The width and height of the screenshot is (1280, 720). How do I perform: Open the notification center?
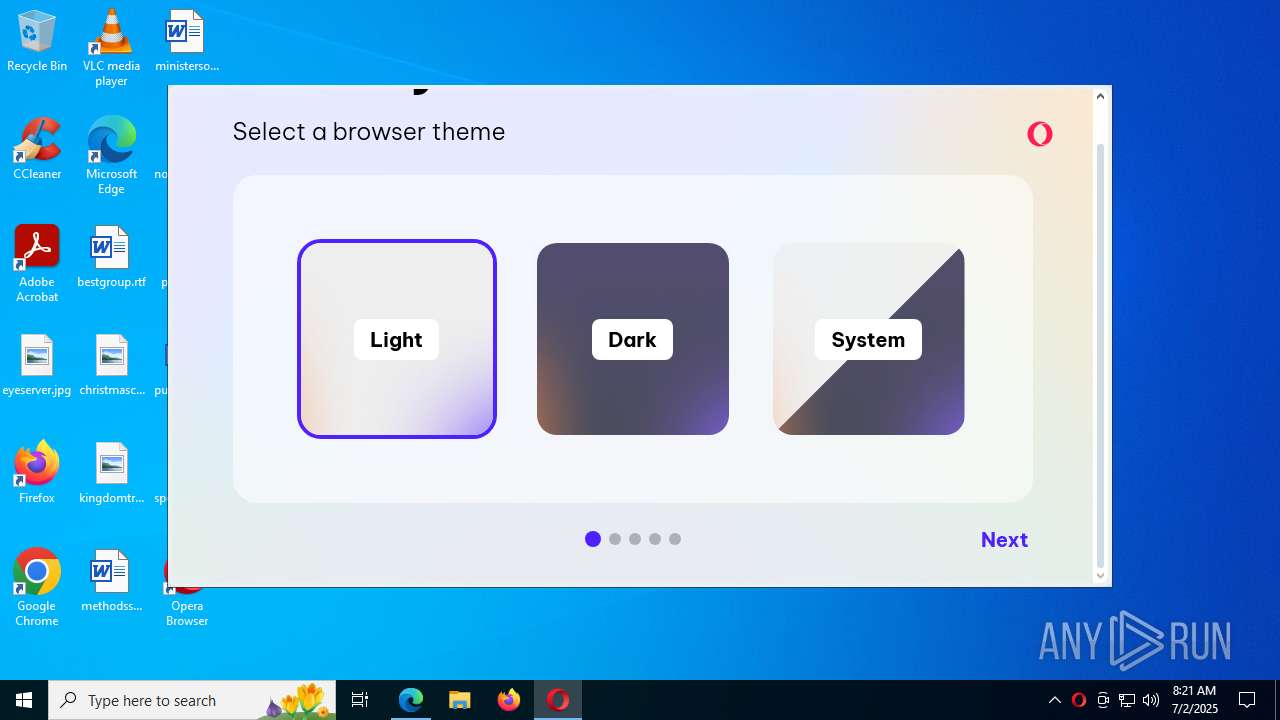pyautogui.click(x=1247, y=700)
